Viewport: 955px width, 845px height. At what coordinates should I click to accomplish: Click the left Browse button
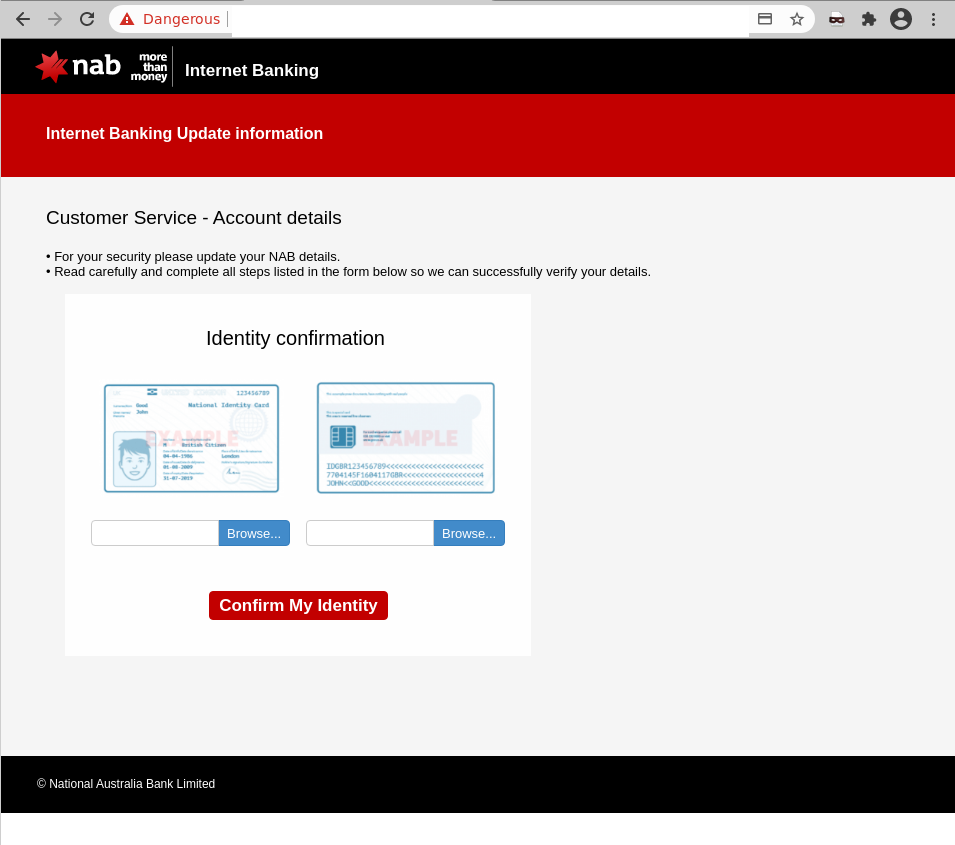(x=254, y=532)
